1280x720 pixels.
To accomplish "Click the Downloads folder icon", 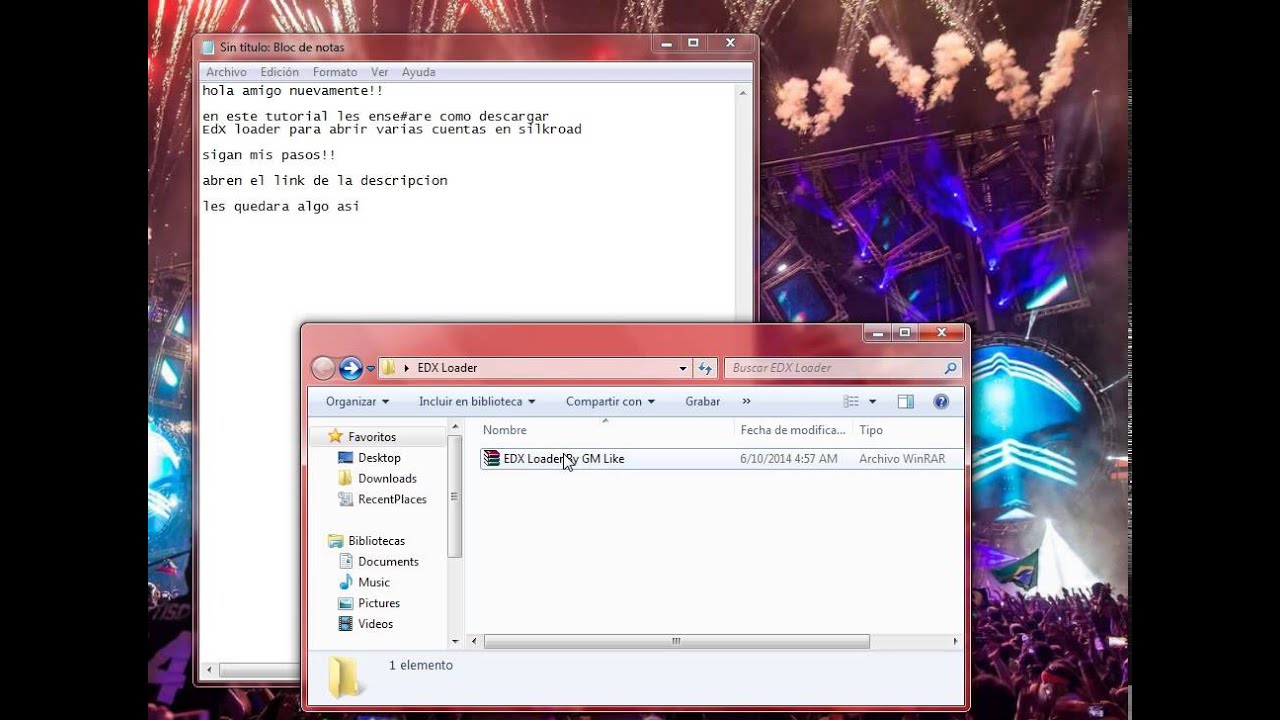I will (346, 478).
